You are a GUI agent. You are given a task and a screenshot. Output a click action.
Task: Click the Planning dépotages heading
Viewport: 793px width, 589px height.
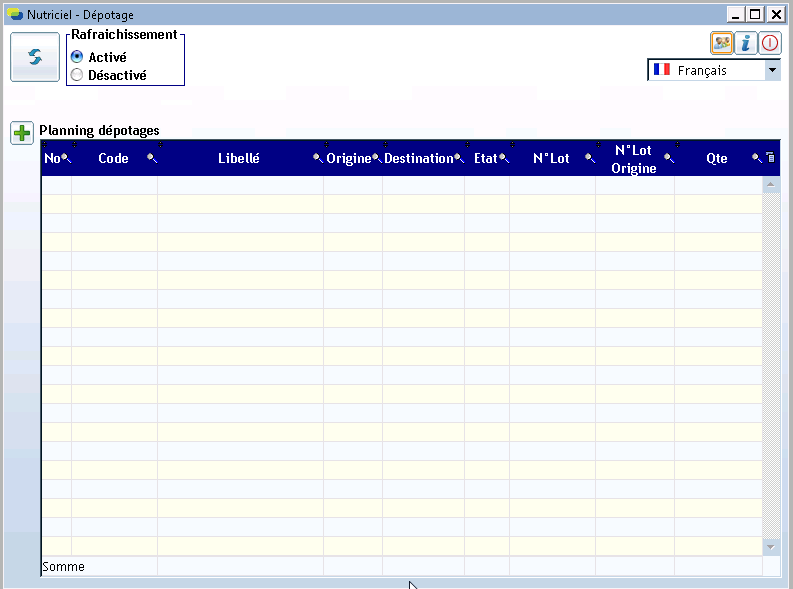click(99, 130)
